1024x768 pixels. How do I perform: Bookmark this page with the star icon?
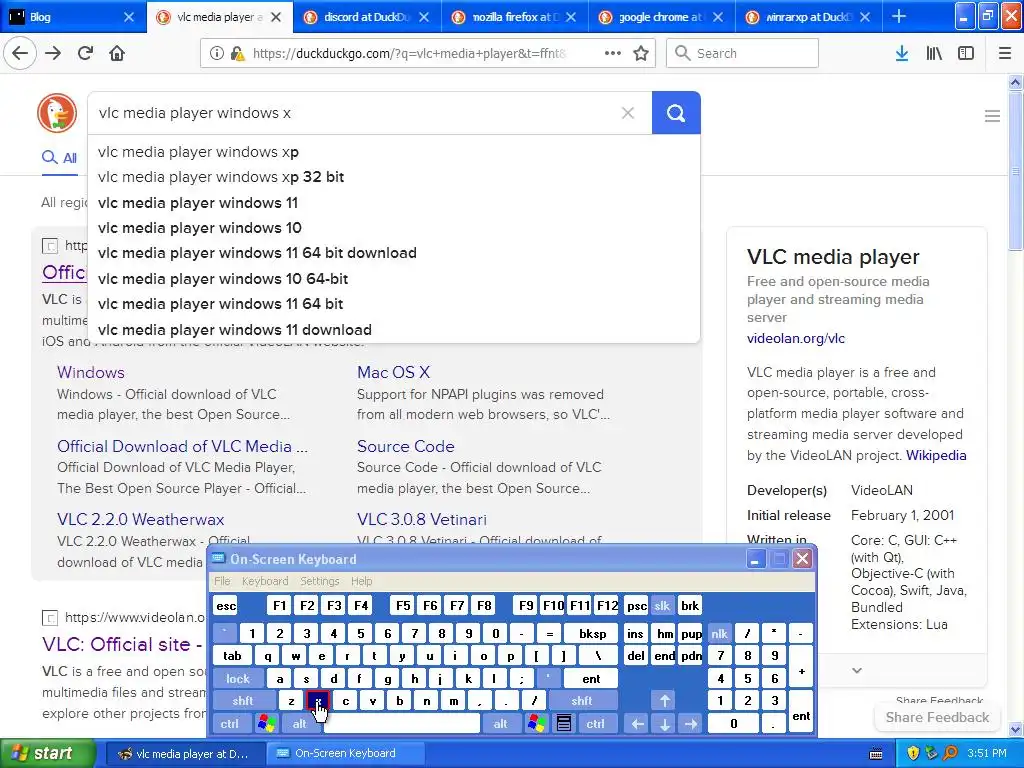pos(641,53)
